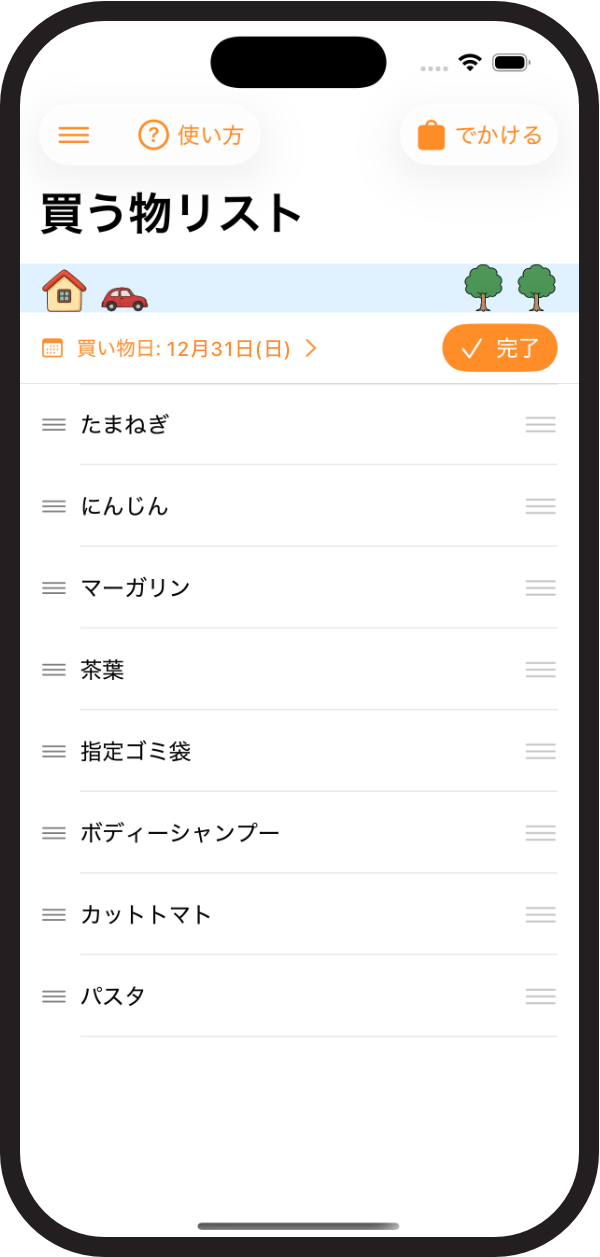Tap the orange shopping bag icon
The image size is (600, 1257).
point(431,135)
